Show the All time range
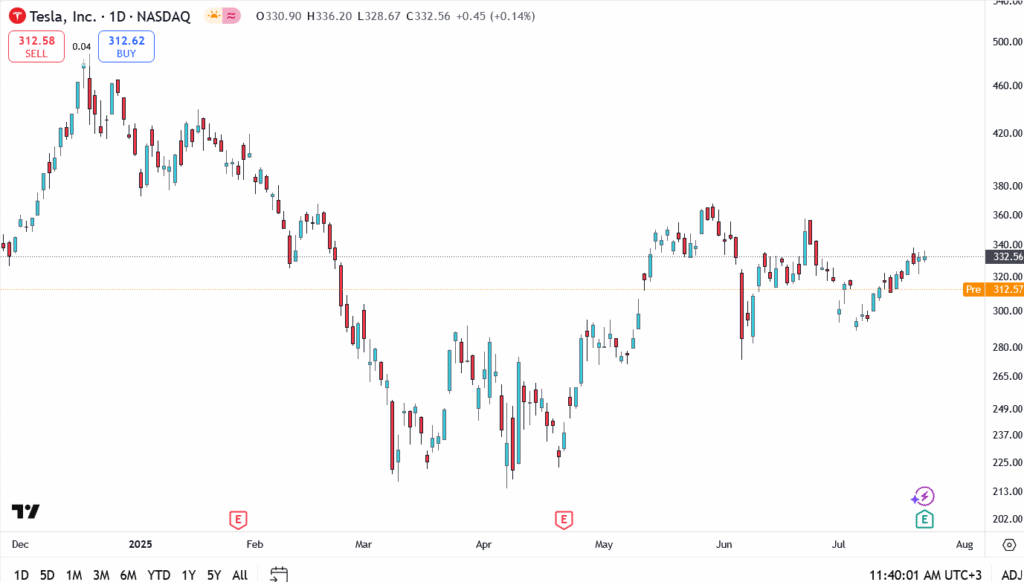The width and height of the screenshot is (1024, 582). [x=240, y=575]
